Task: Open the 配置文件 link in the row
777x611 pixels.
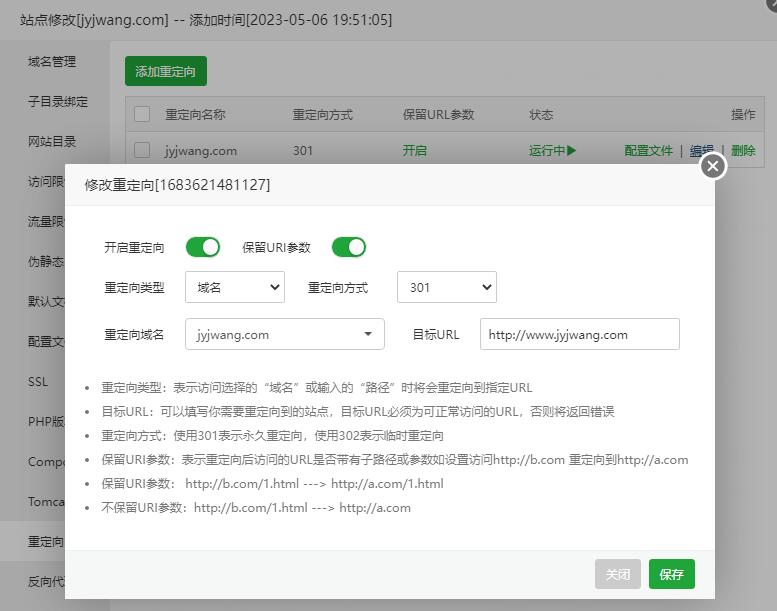Action: (649, 151)
